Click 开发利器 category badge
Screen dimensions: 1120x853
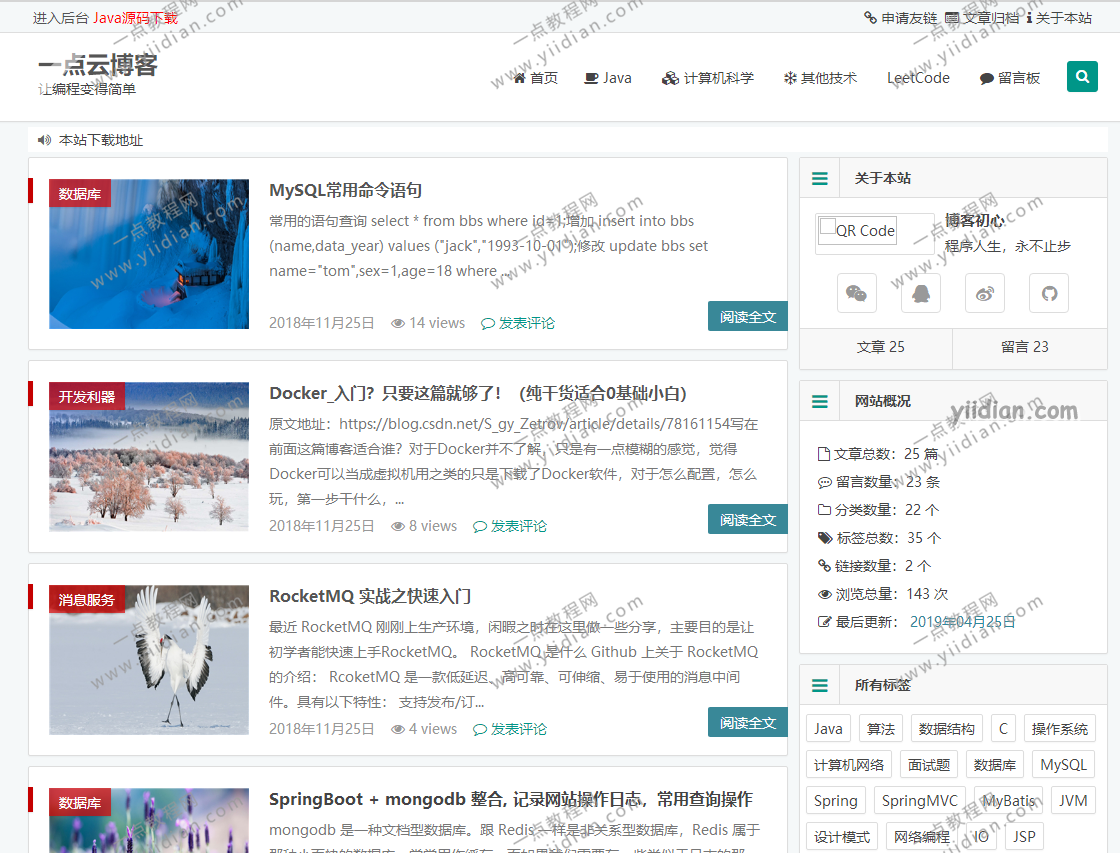(x=87, y=396)
